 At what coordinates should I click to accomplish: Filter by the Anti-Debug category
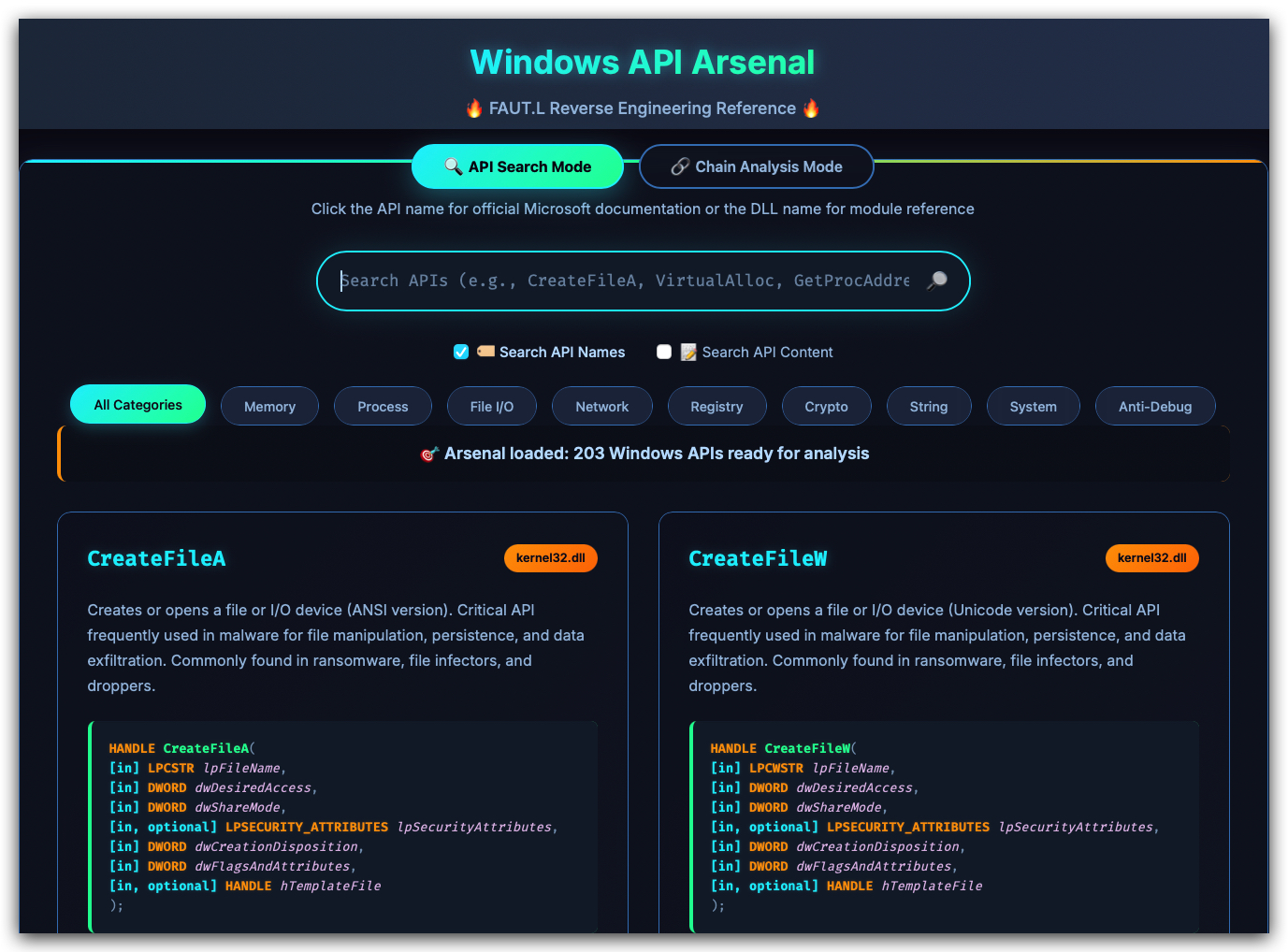pos(1155,406)
